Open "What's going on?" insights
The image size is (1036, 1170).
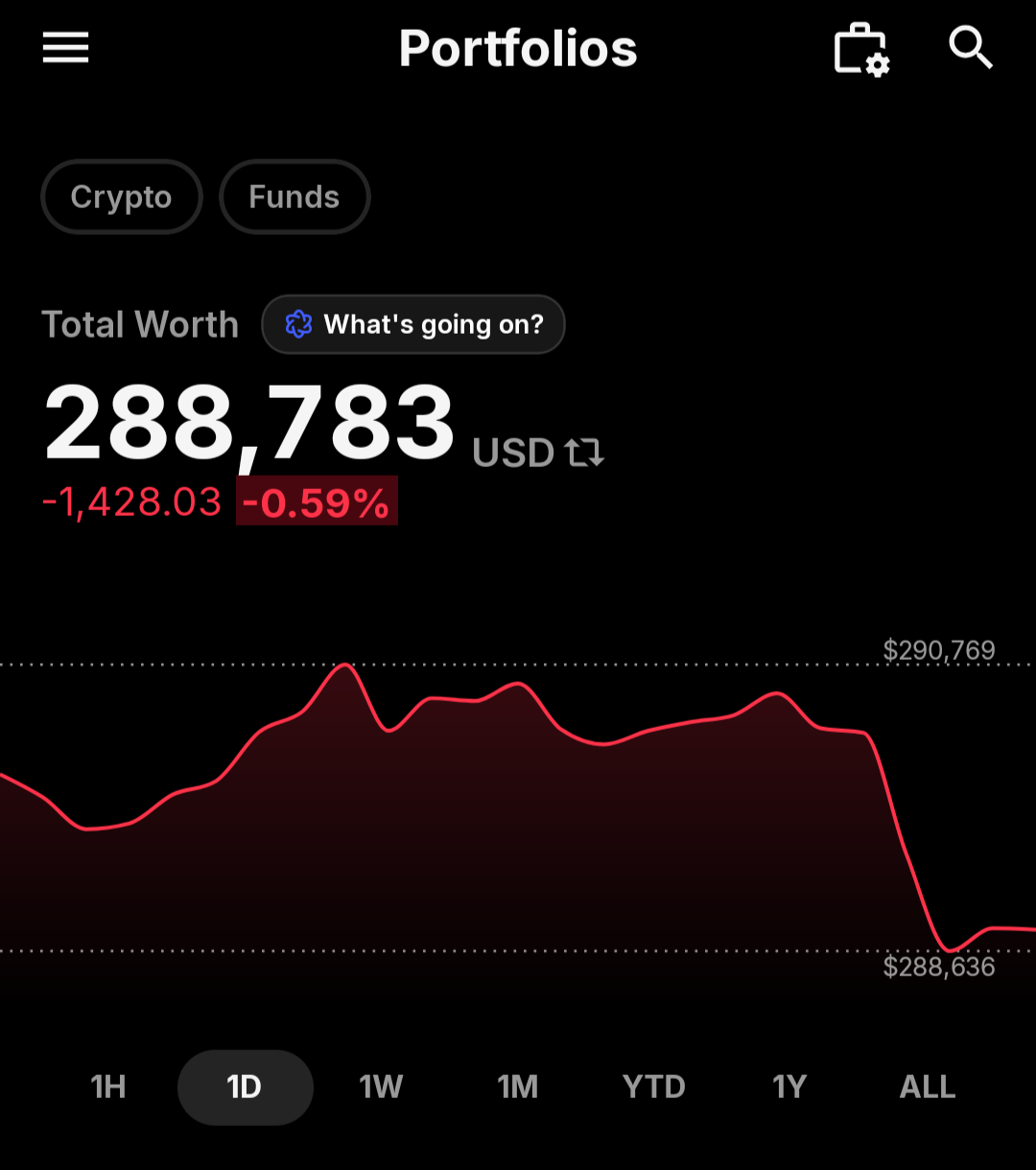pyautogui.click(x=413, y=325)
